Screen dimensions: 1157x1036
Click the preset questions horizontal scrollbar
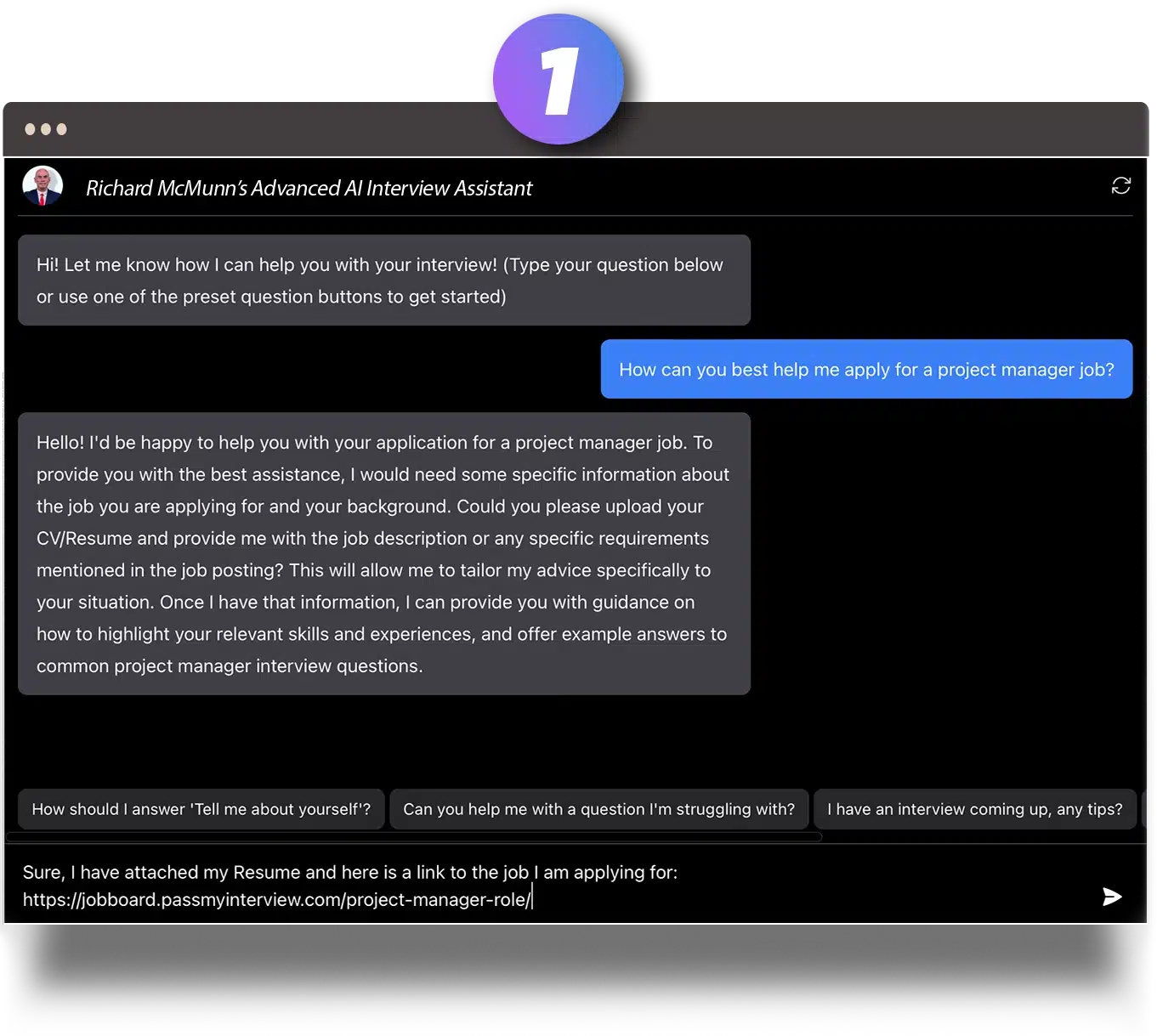coord(413,837)
